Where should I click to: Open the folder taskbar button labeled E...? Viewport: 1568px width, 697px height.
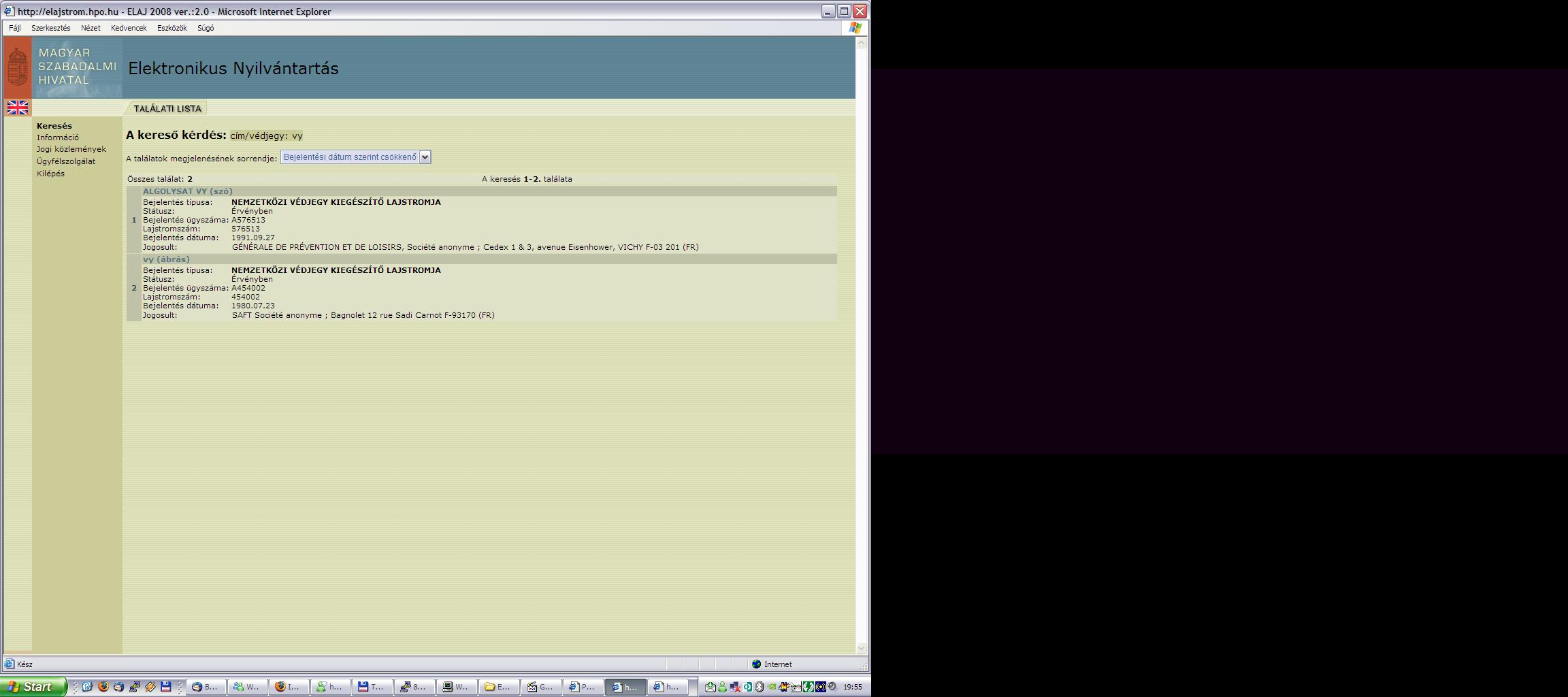[x=498, y=687]
